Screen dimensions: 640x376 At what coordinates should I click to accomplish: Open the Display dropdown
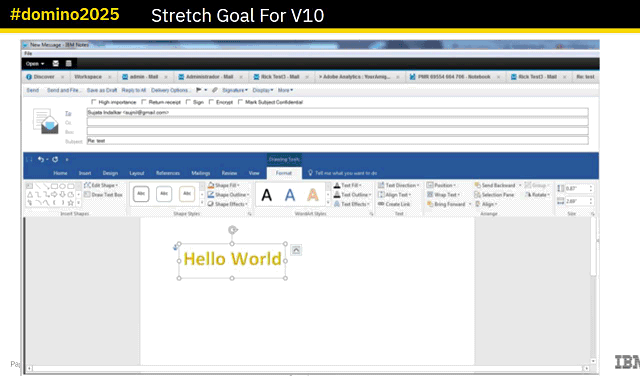pos(263,90)
